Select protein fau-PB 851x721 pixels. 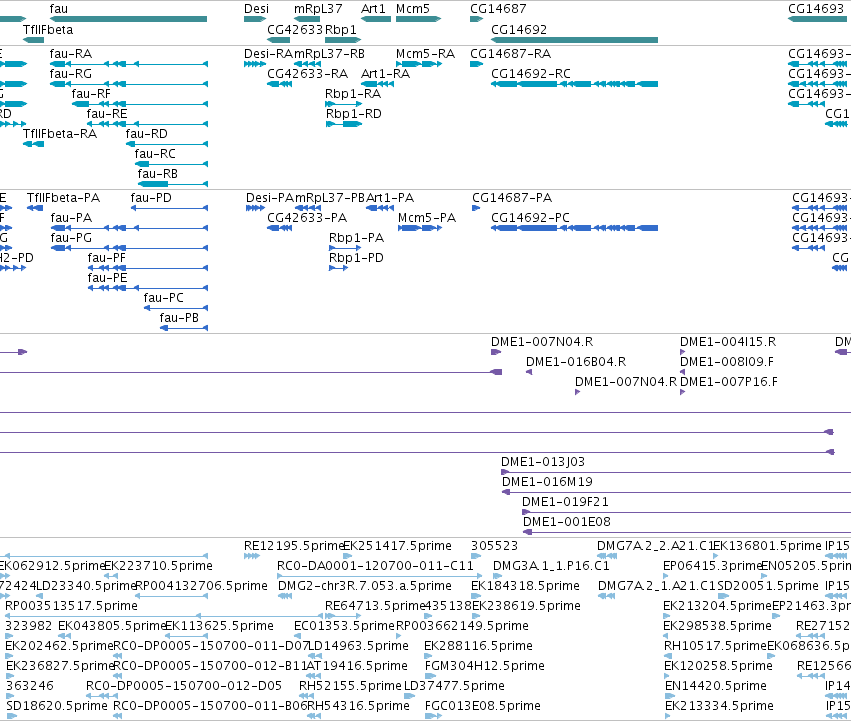(x=179, y=318)
